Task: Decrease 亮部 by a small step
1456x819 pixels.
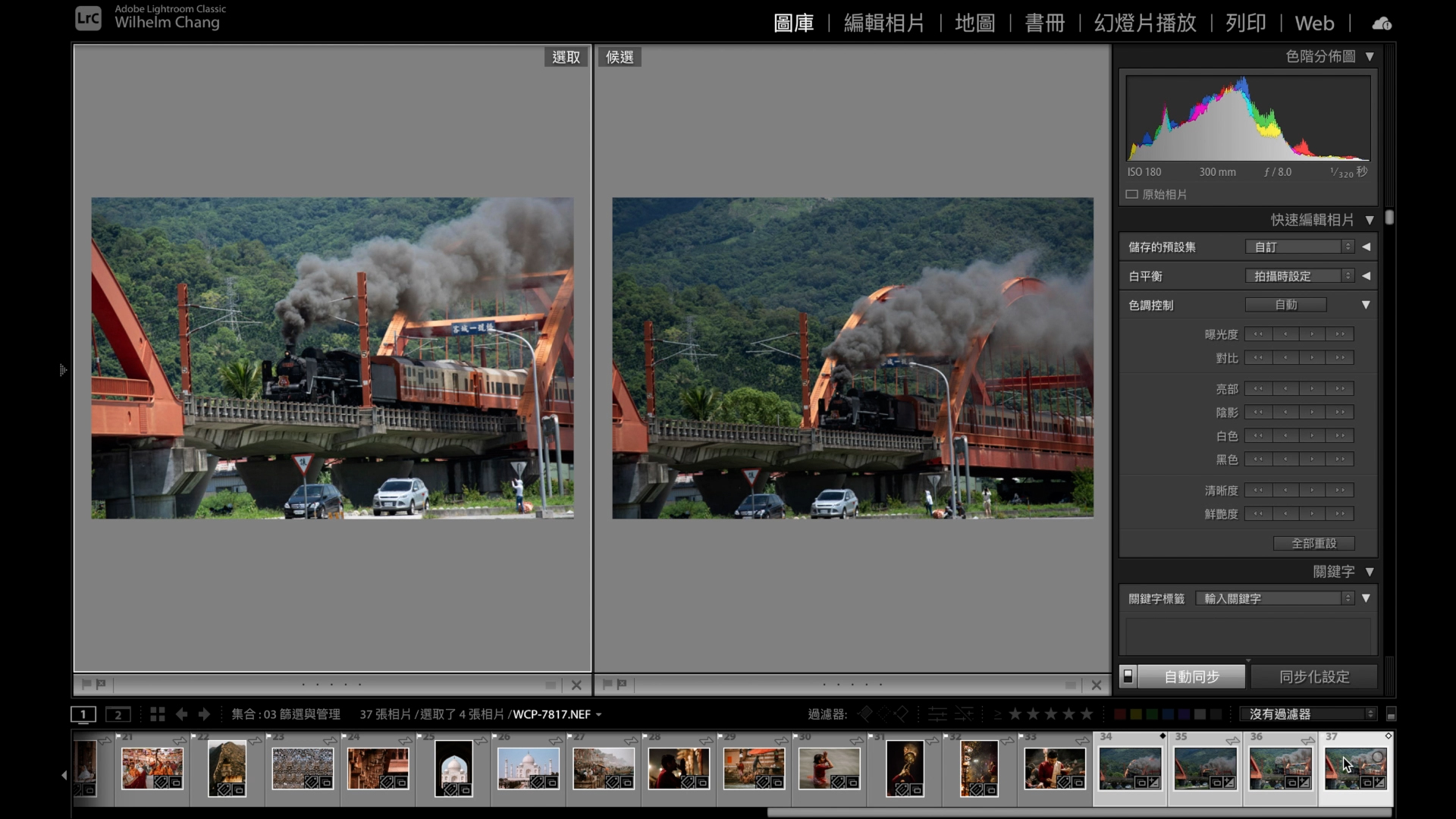Action: 1285,389
